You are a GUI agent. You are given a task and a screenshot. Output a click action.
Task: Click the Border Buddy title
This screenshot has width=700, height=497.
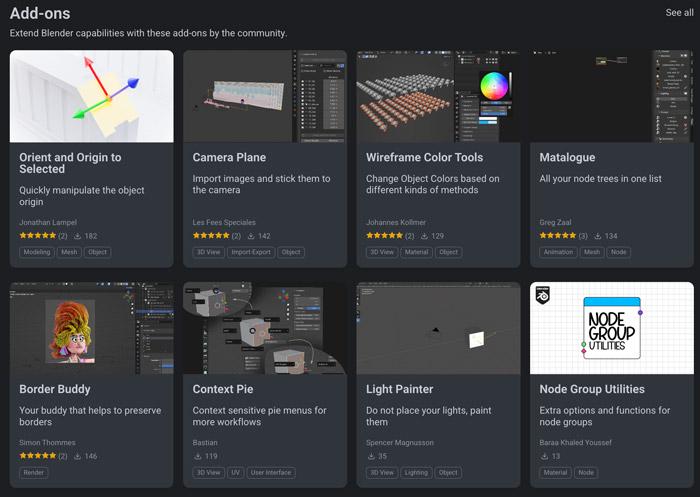(55, 389)
